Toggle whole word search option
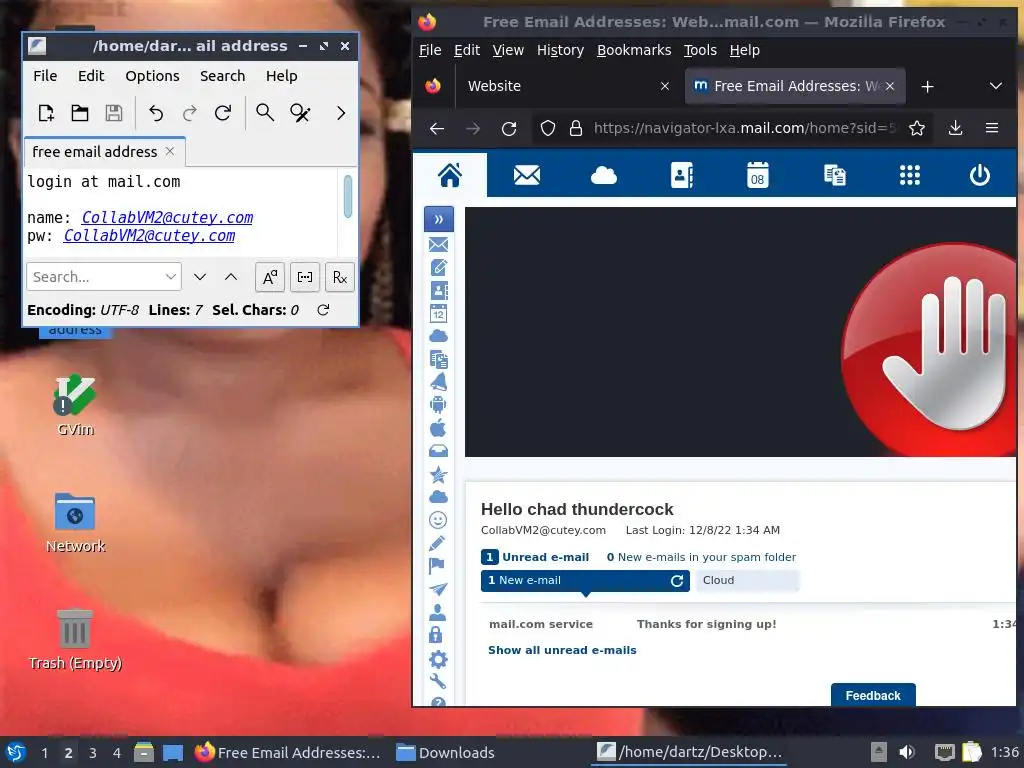The width and height of the screenshot is (1024, 768). click(305, 277)
